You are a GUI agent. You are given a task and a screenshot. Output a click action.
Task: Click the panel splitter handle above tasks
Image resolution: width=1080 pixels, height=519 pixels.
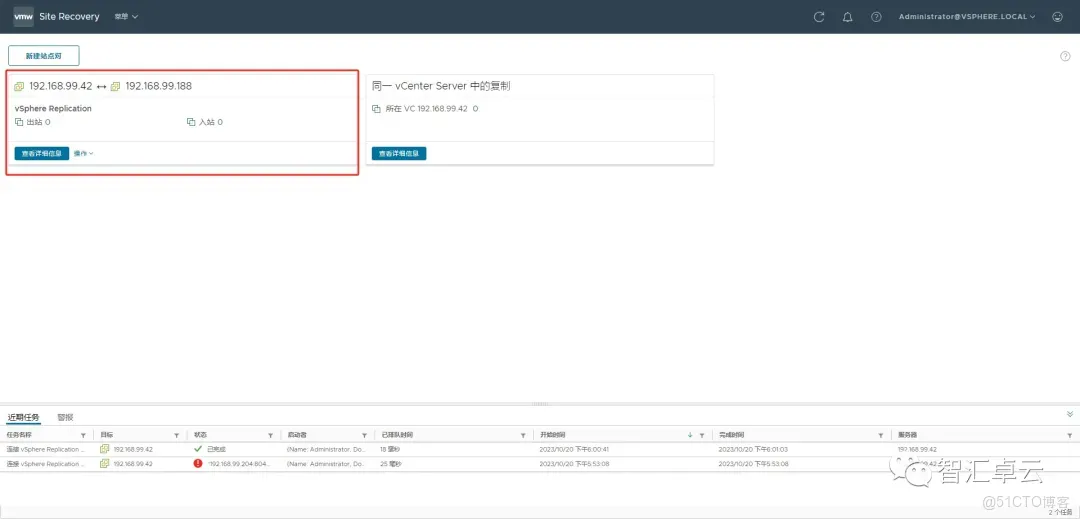pos(540,404)
